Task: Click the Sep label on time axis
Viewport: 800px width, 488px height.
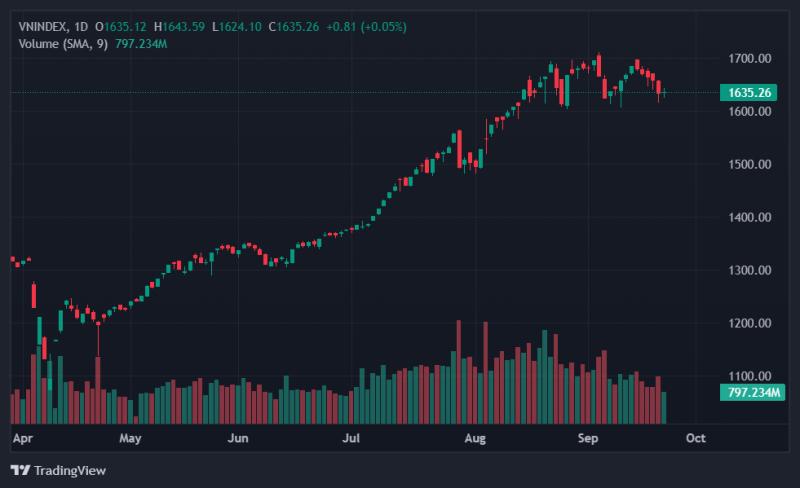Action: pos(588,438)
